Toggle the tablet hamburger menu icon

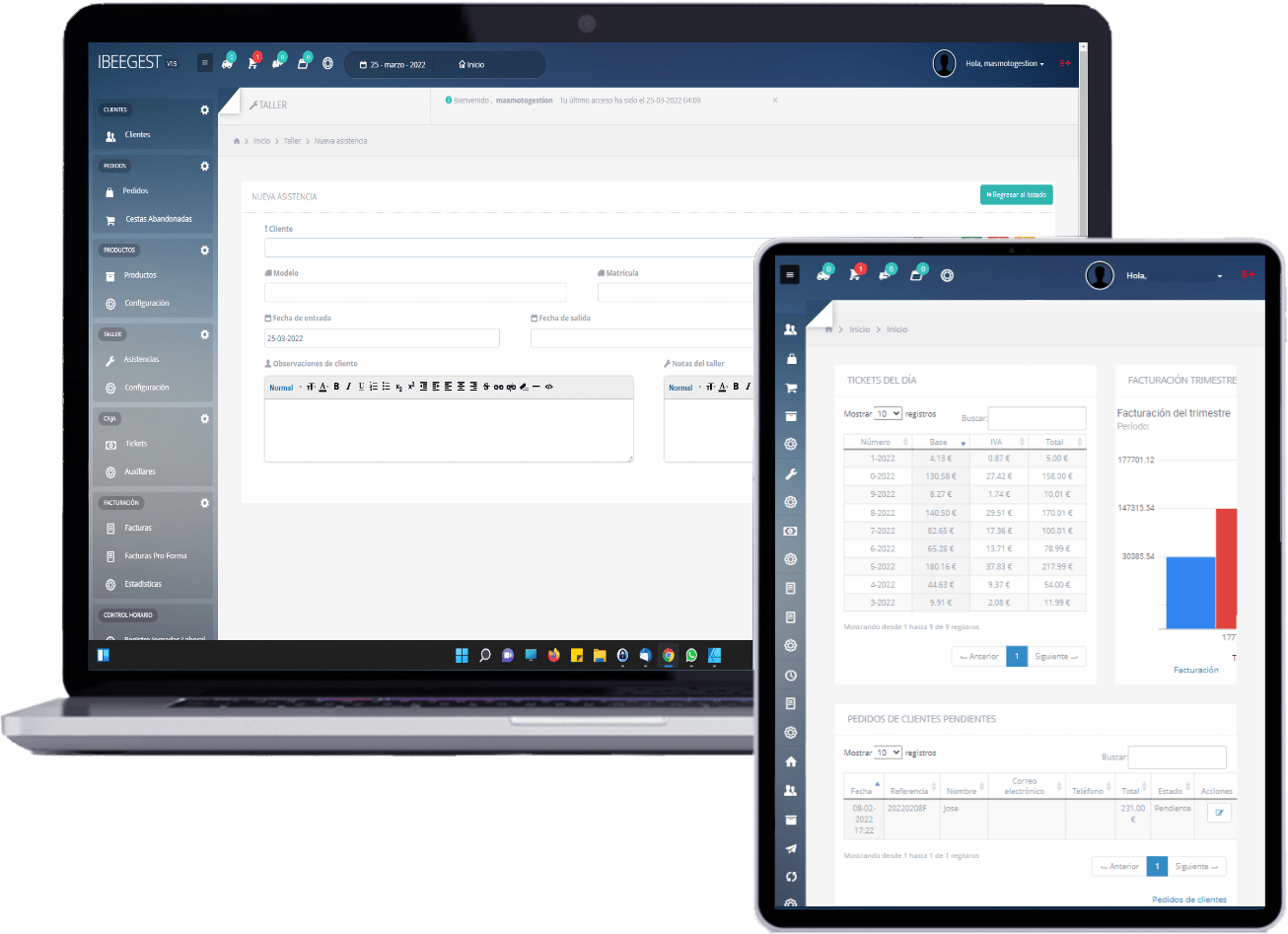tap(789, 275)
